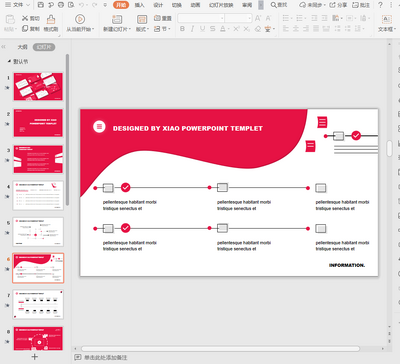
Task: Select slide 7 thumbnail
Action: click(x=38, y=304)
